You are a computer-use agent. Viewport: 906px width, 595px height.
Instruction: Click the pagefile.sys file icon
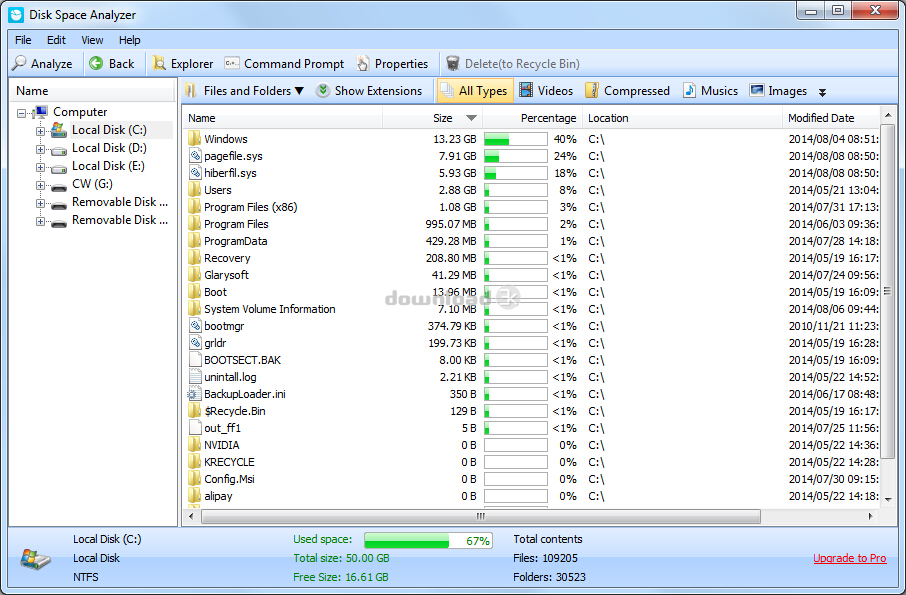tap(195, 155)
